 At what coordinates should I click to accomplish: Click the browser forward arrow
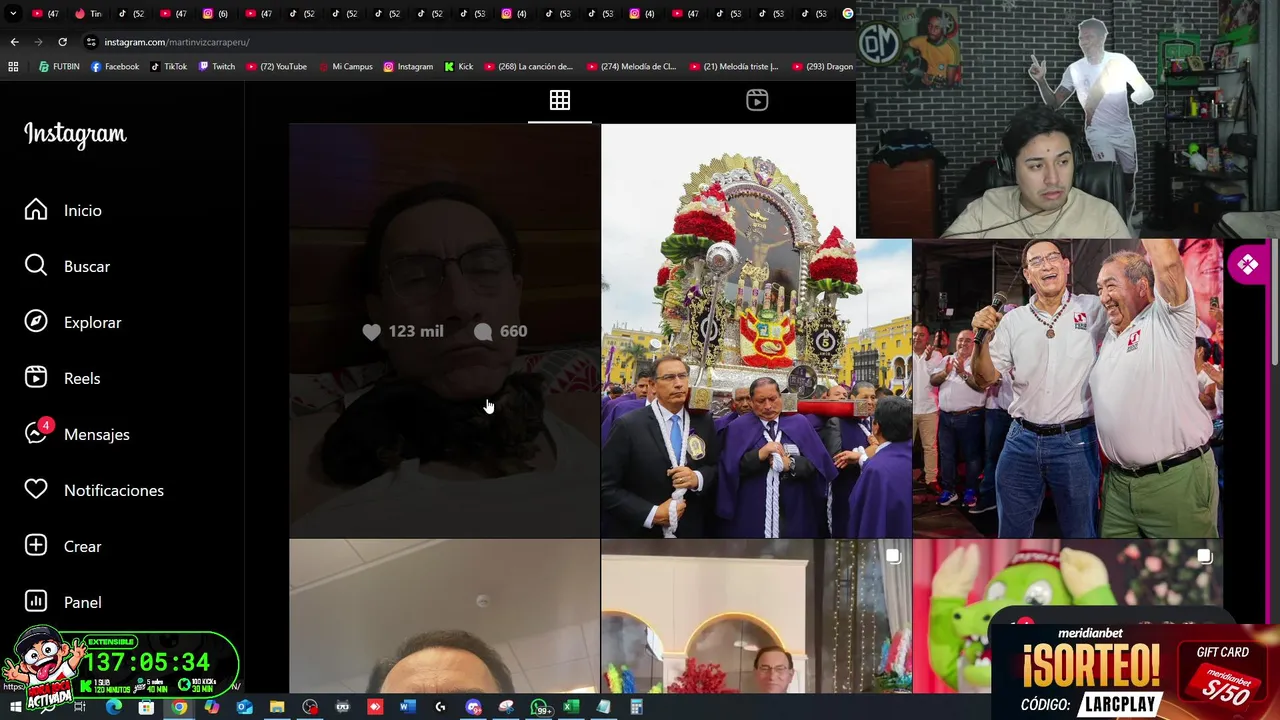pos(38,42)
